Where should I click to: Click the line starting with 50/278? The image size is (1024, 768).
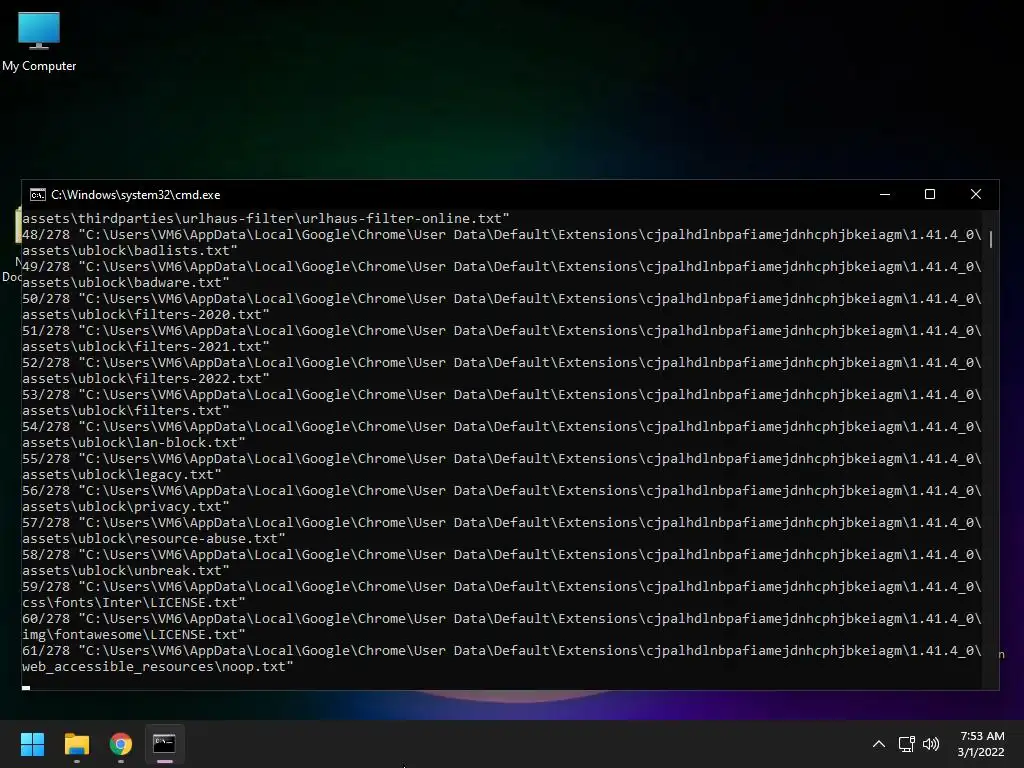[502, 298]
